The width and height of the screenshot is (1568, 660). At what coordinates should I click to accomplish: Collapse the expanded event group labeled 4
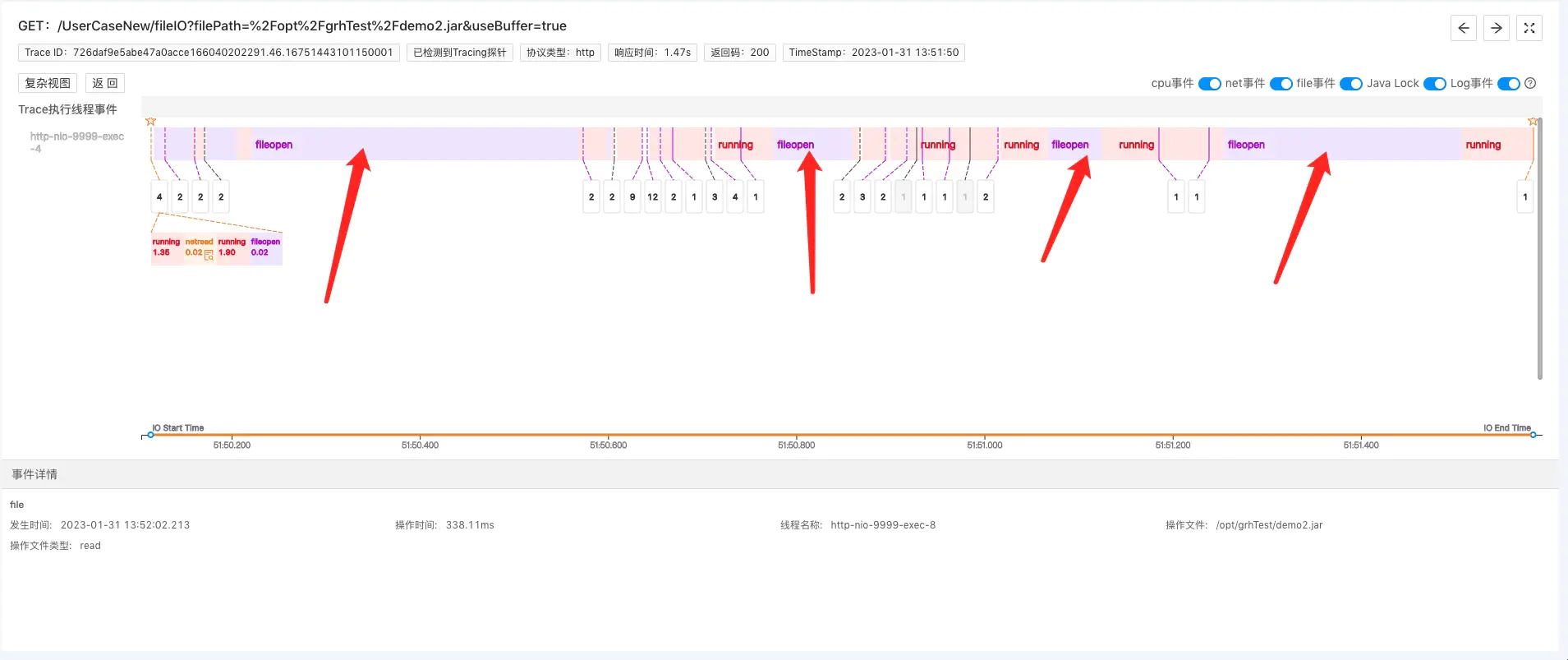click(x=159, y=197)
